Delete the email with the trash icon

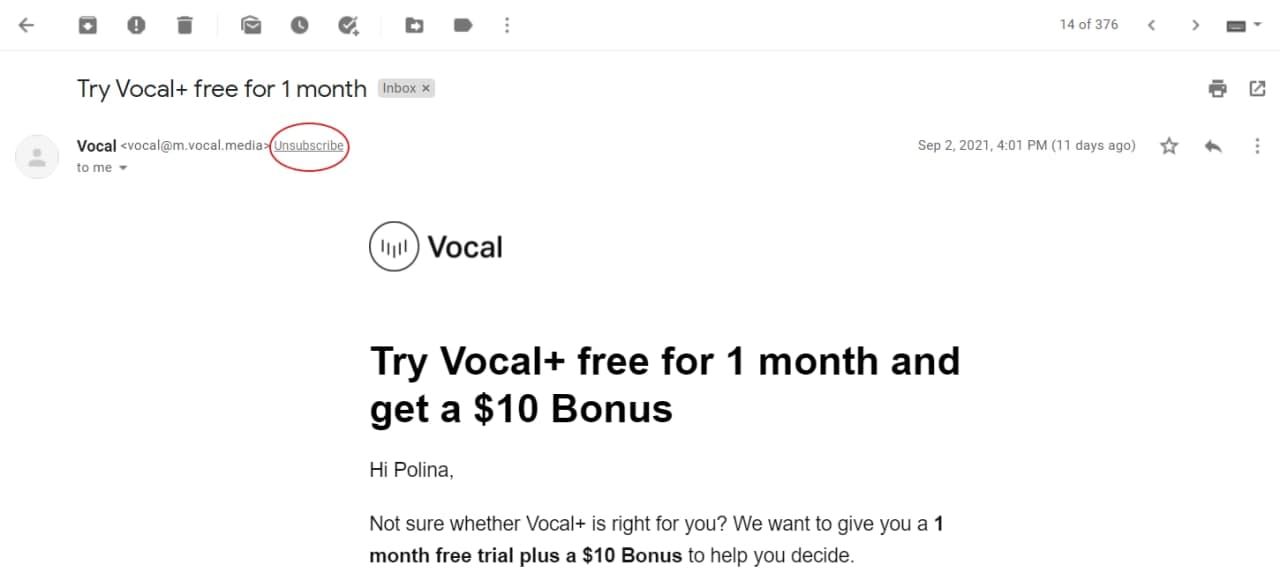185,25
